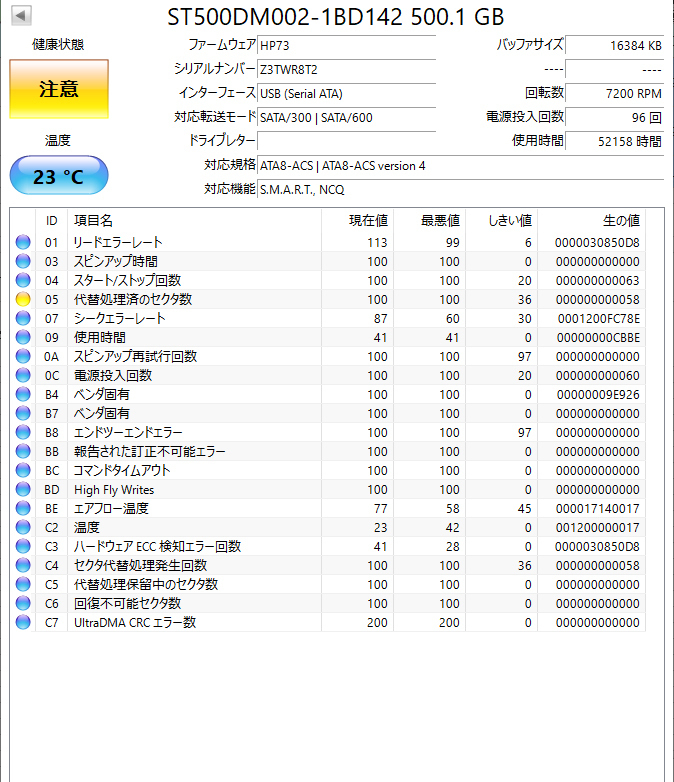This screenshot has height=782, width=674.
Task: Click the status orb for row 0C 電源投入回数
Action: tap(23, 375)
